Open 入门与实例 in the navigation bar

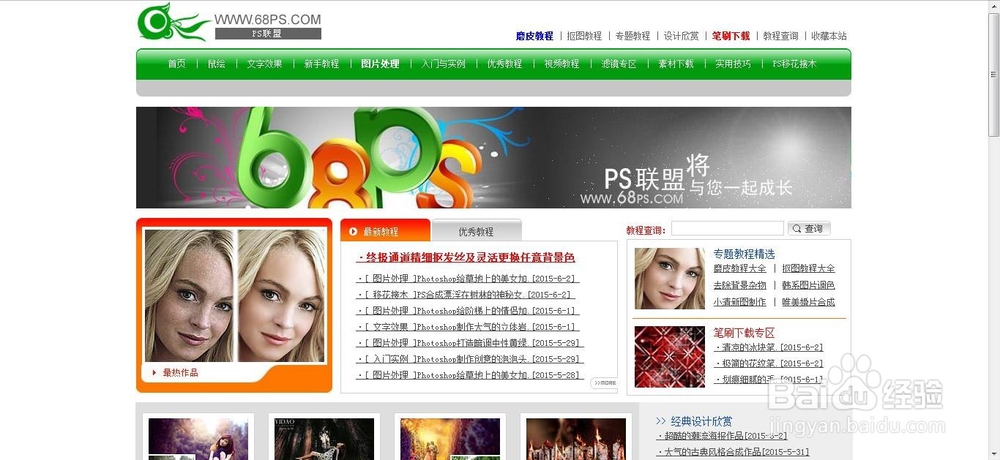click(x=443, y=64)
